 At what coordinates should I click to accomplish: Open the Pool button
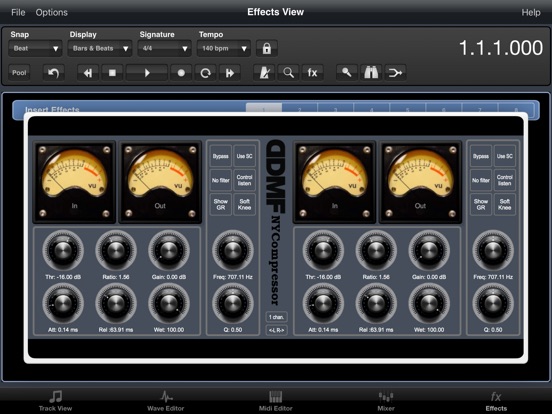[19, 73]
